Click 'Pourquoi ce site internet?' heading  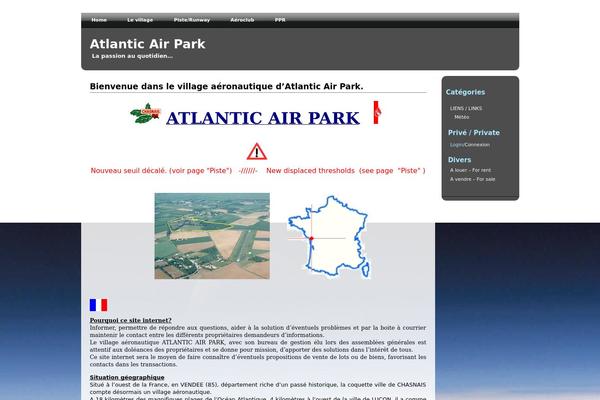tap(130, 320)
